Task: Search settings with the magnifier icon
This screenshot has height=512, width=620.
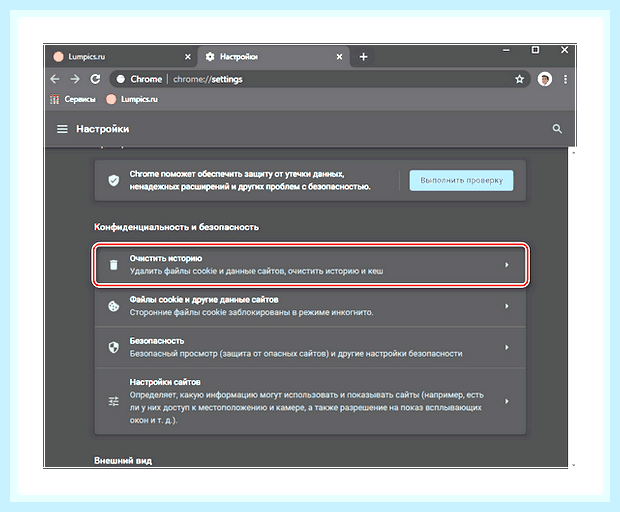Action: tap(557, 129)
